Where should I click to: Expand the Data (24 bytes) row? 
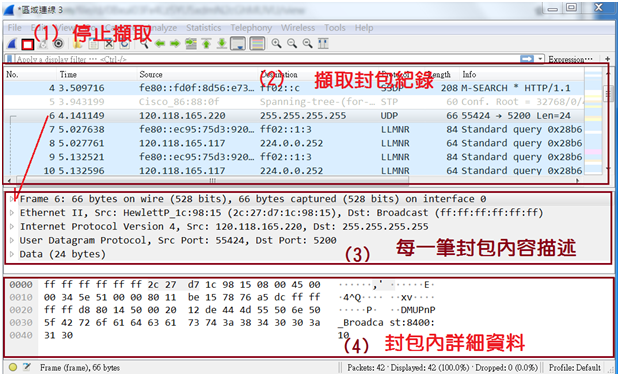tap(12, 254)
